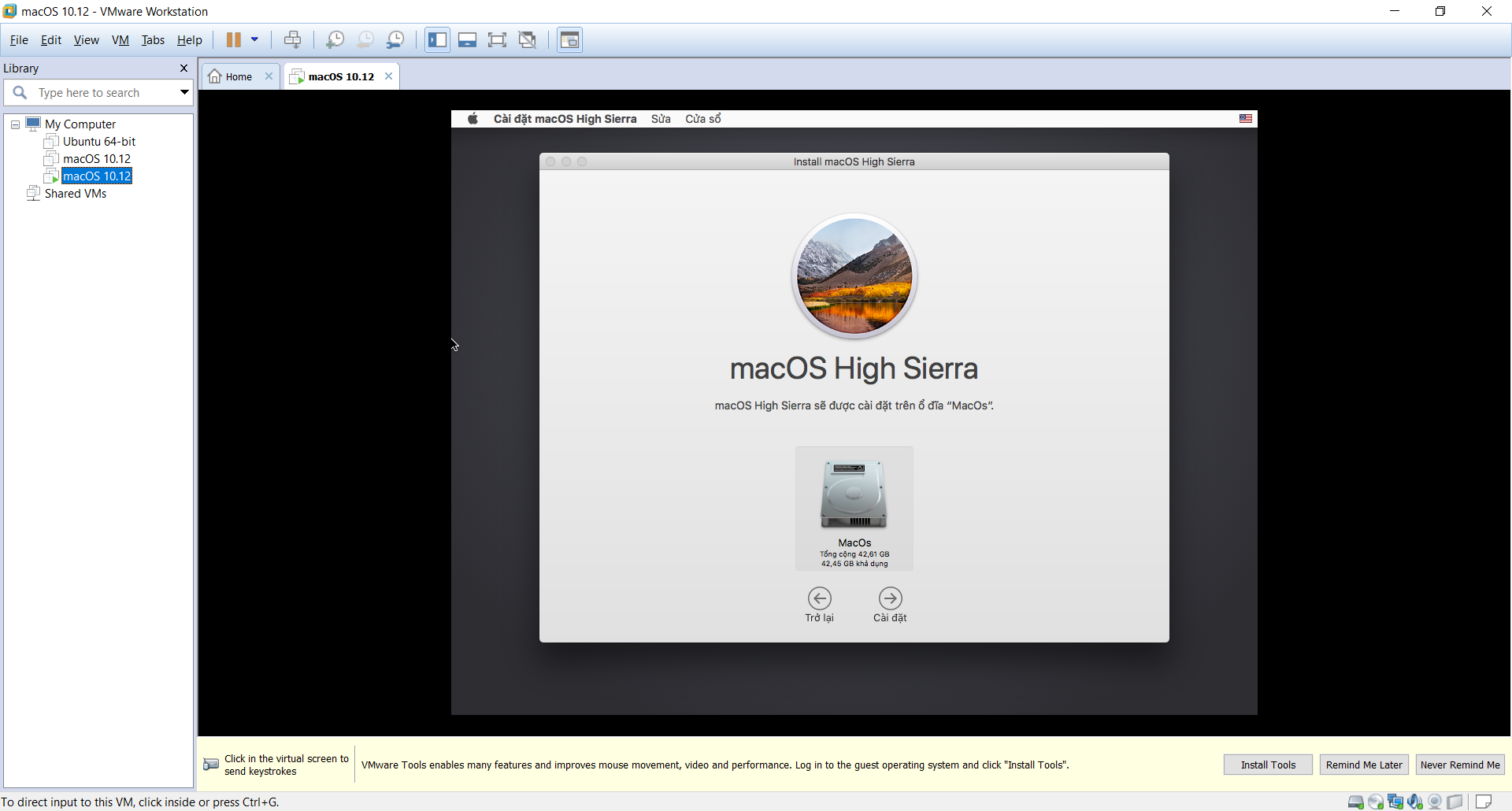Collapse the My Computer tree node
The width and height of the screenshot is (1512, 811).
tap(15, 124)
